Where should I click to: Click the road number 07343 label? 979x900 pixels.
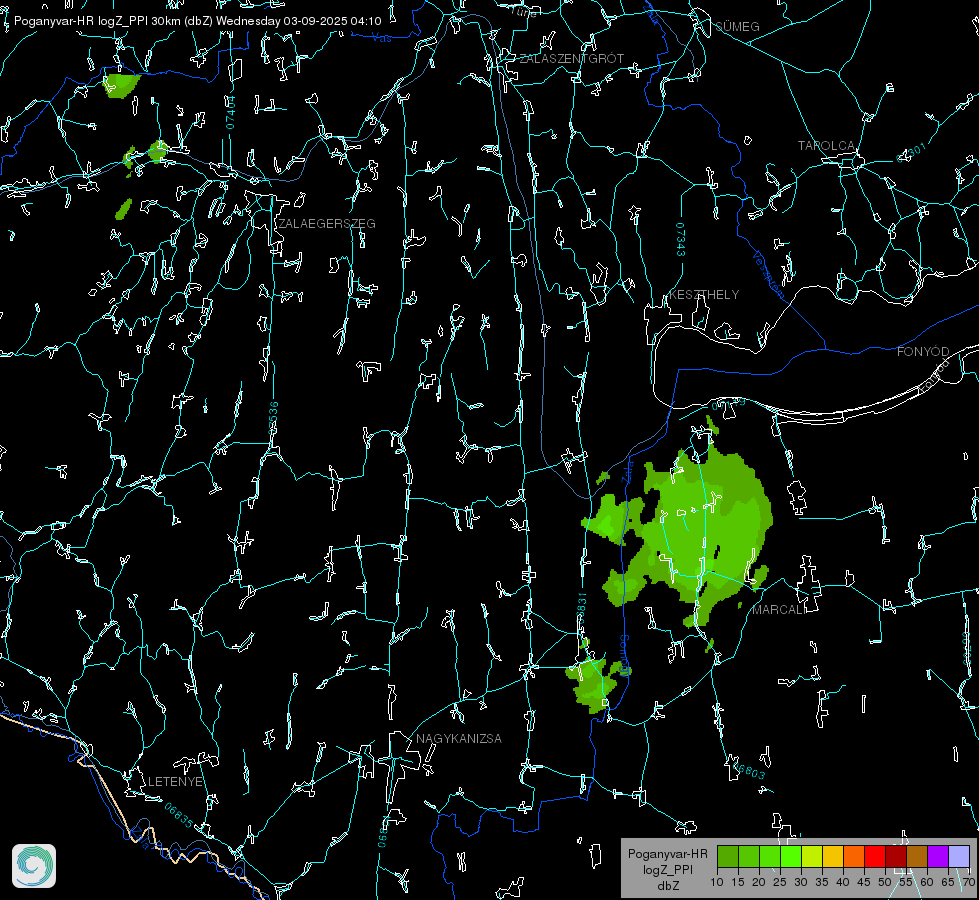681,240
